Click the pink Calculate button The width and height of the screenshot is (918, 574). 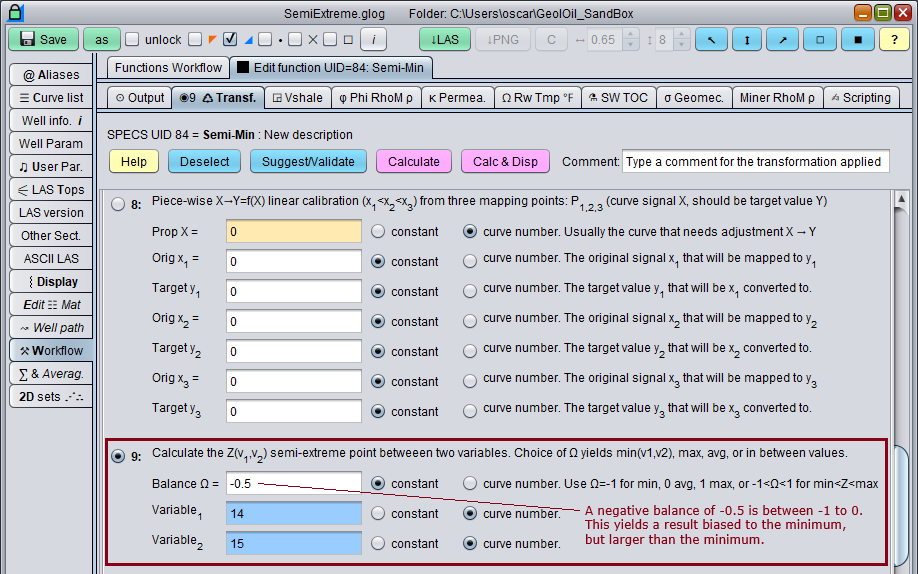click(x=413, y=162)
